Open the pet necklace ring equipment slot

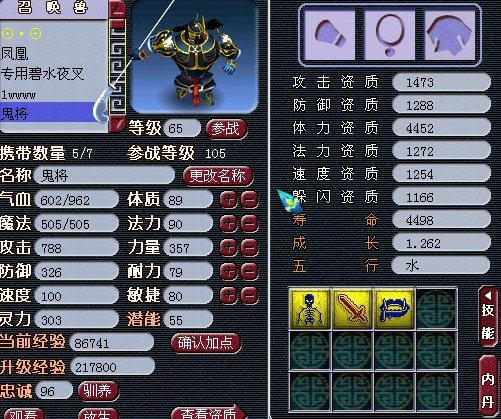click(x=389, y=35)
